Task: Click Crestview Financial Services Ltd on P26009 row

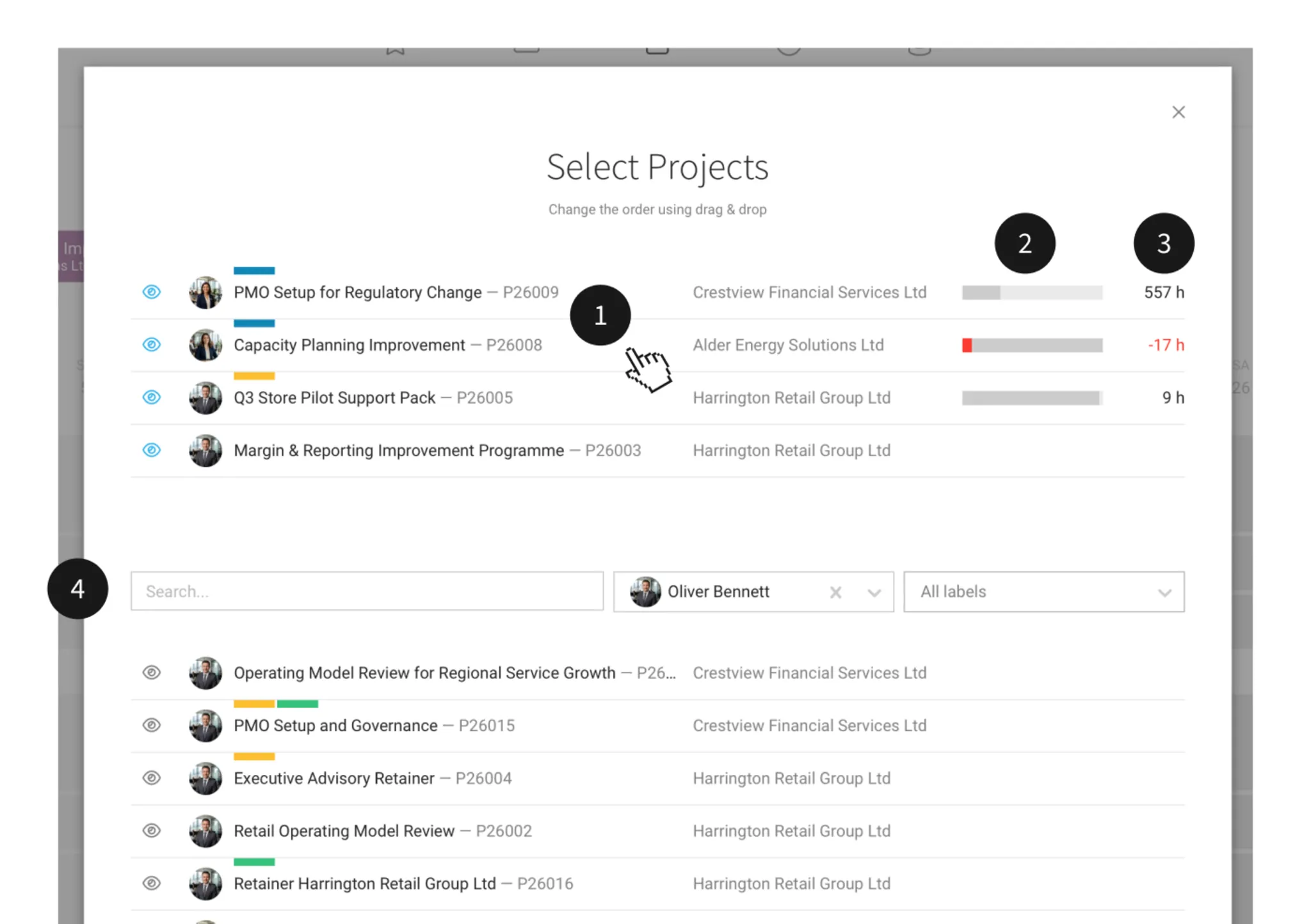Action: (x=810, y=292)
